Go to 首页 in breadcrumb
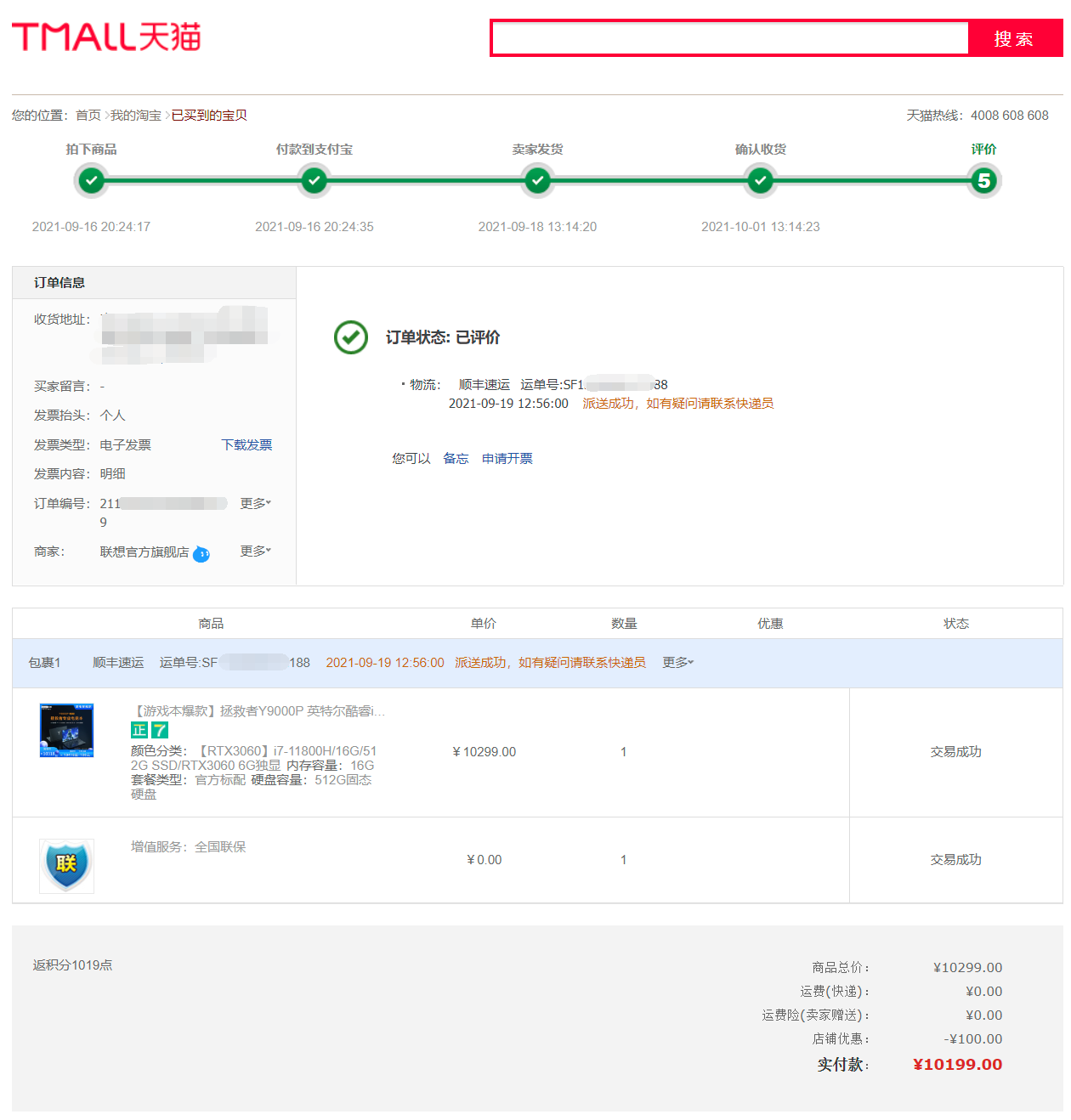 click(88, 116)
